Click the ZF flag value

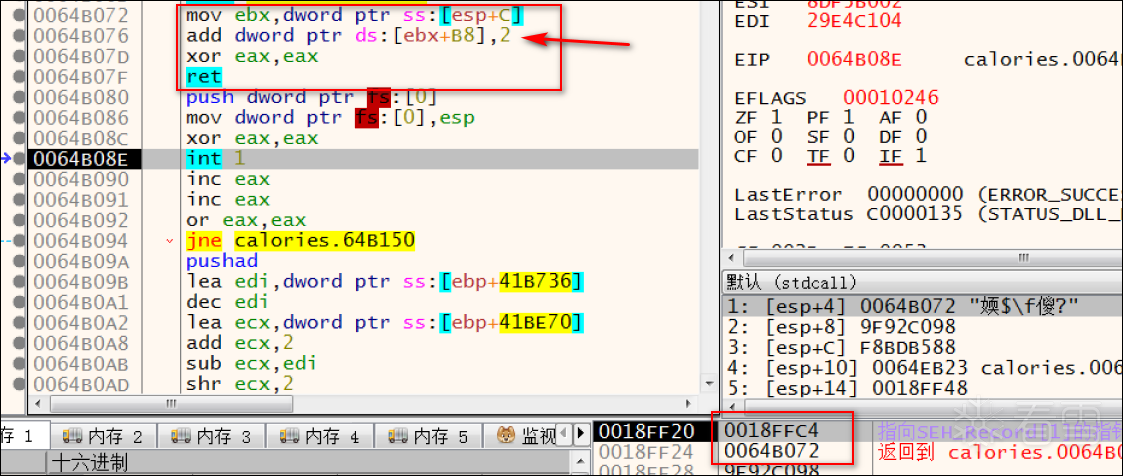[777, 117]
